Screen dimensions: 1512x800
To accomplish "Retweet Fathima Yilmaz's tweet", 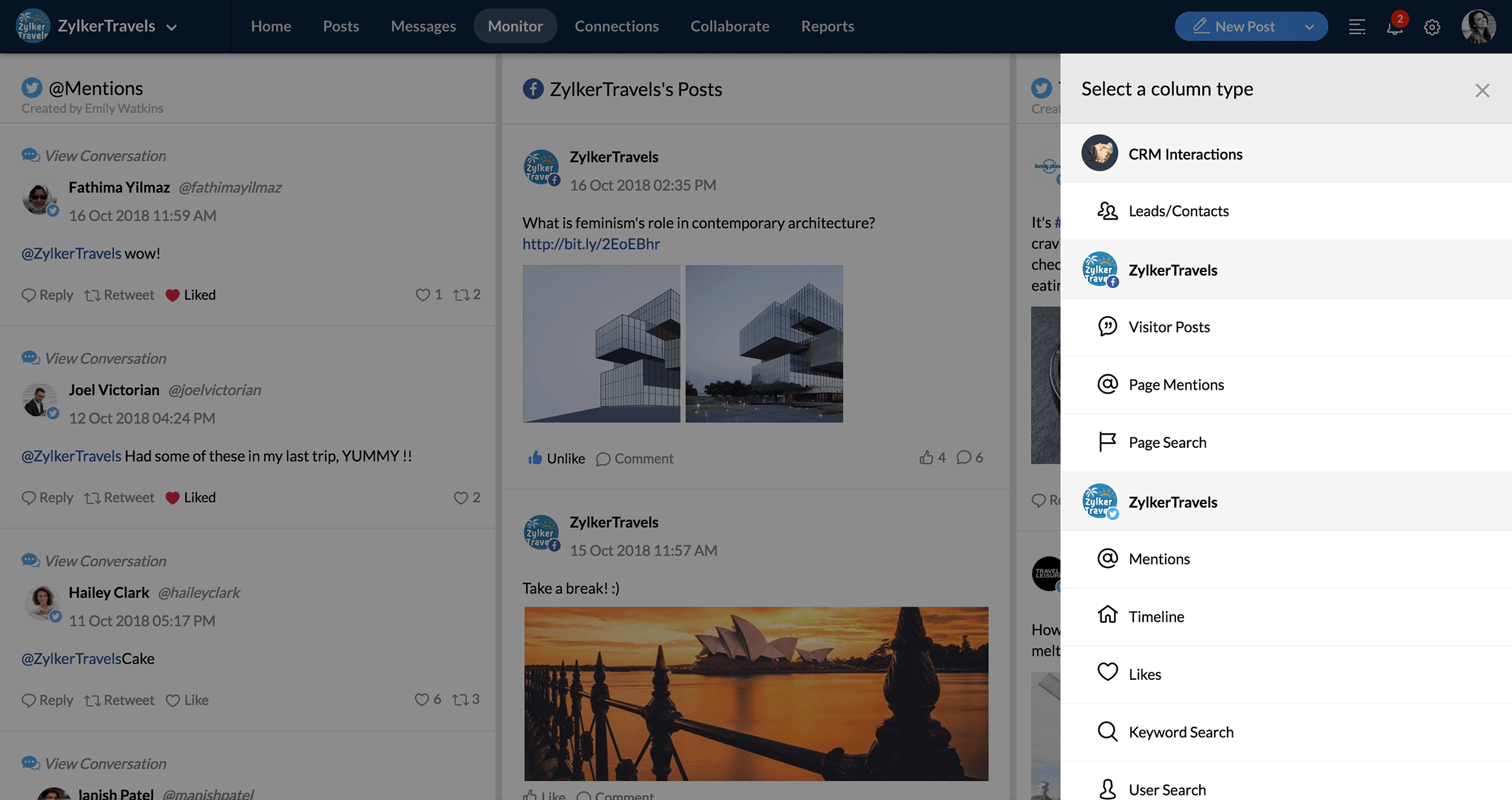I will click(x=120, y=295).
